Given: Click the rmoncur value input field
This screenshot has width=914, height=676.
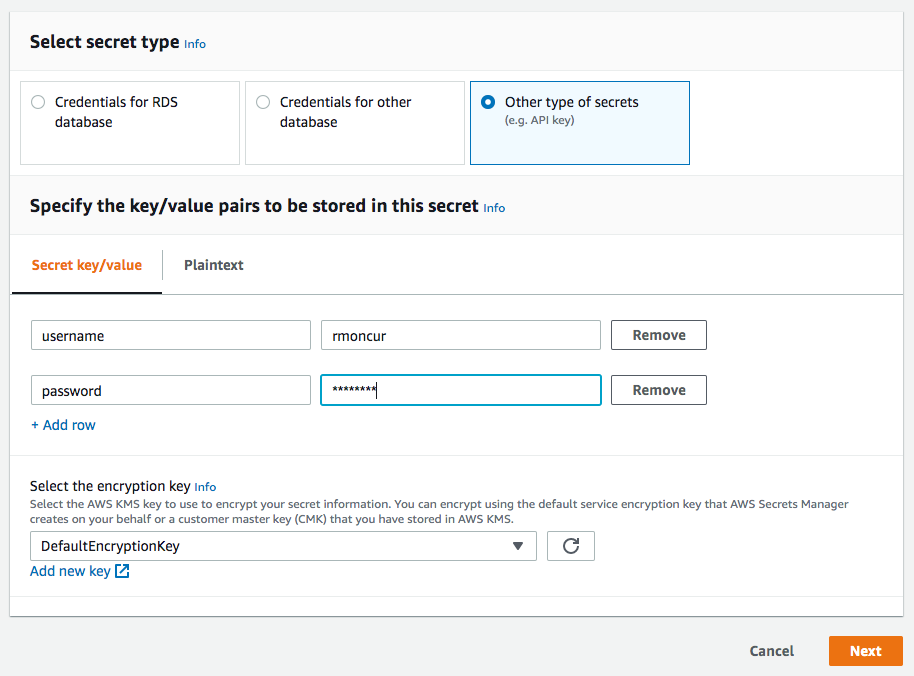Looking at the screenshot, I should click(x=460, y=336).
